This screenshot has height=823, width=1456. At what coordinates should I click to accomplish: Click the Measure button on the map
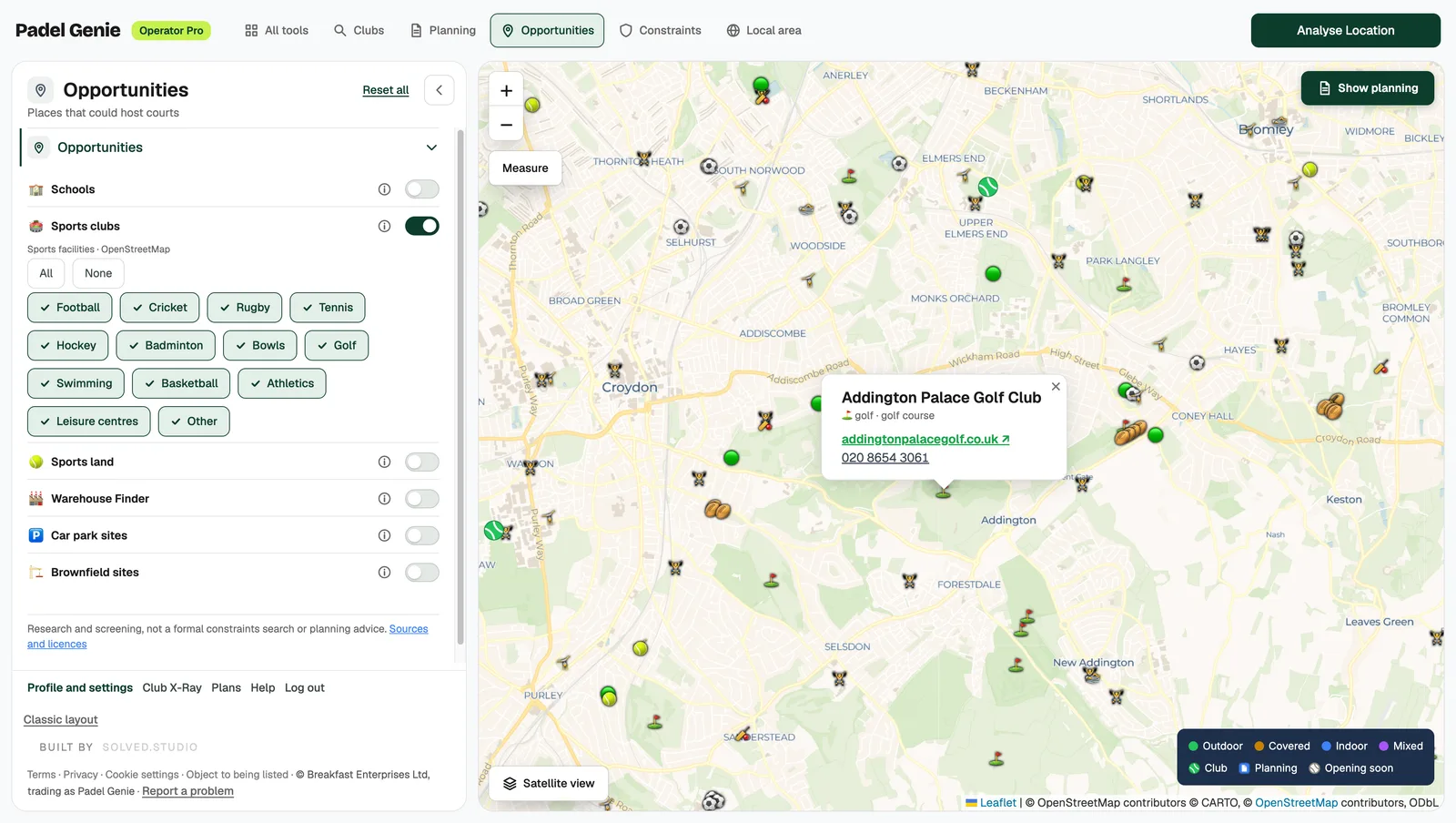tap(525, 168)
